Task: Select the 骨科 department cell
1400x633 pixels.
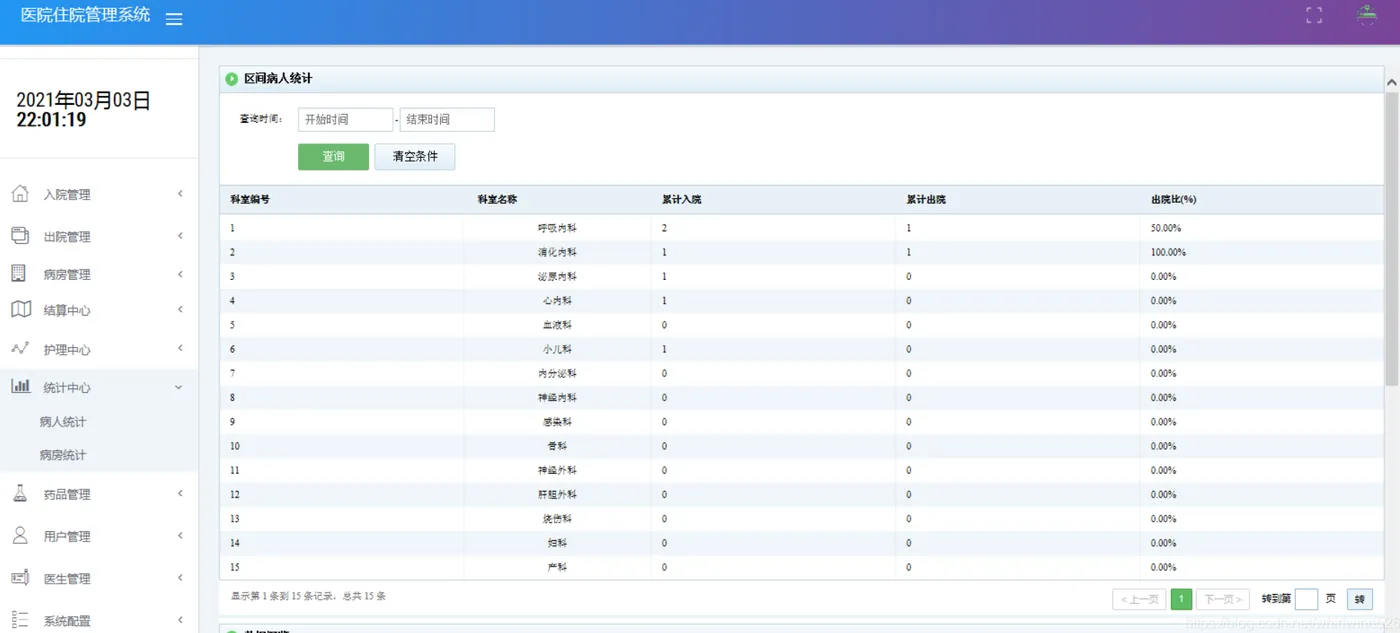Action: (557, 446)
